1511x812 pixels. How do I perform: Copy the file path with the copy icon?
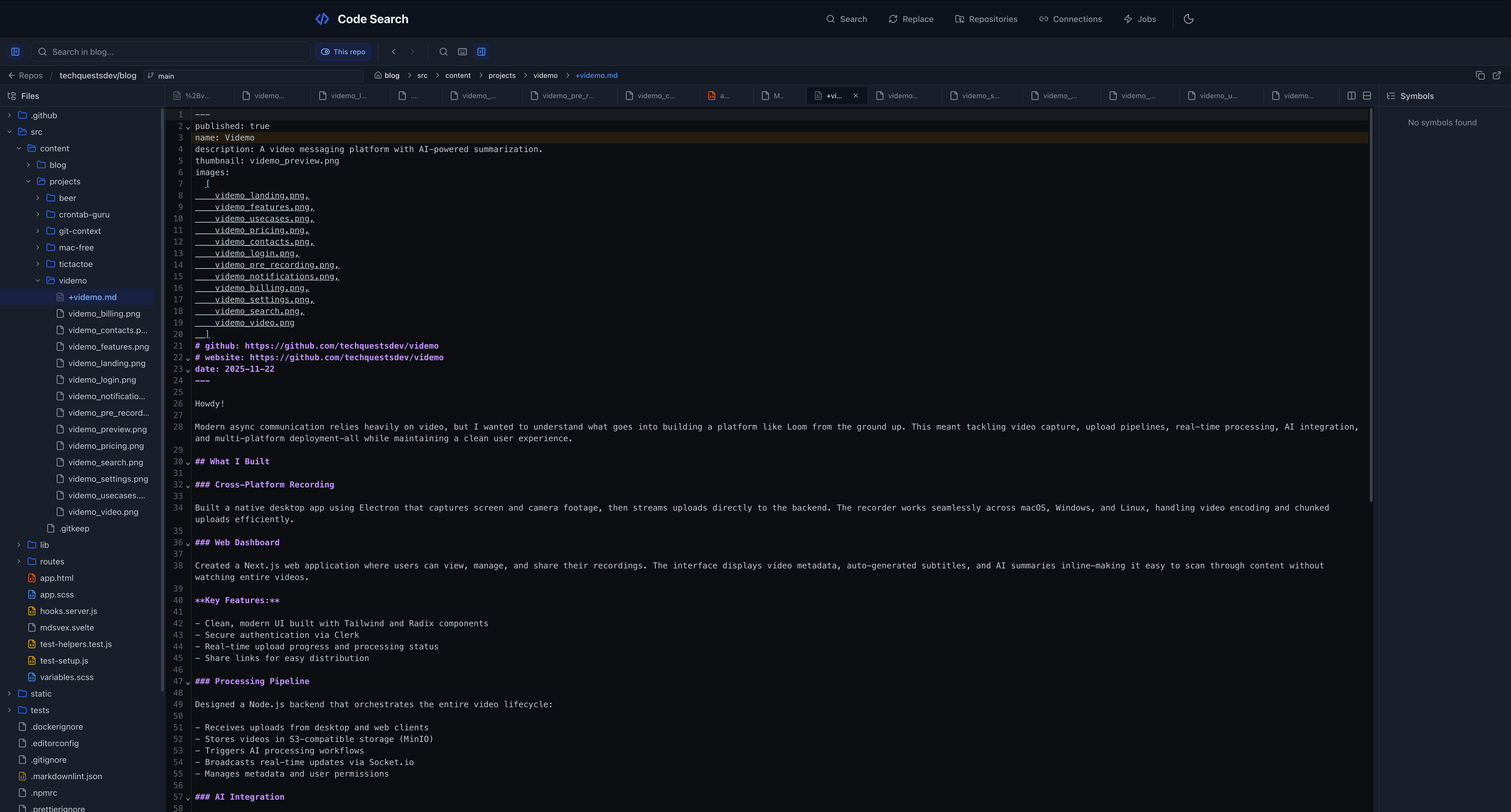(1479, 75)
